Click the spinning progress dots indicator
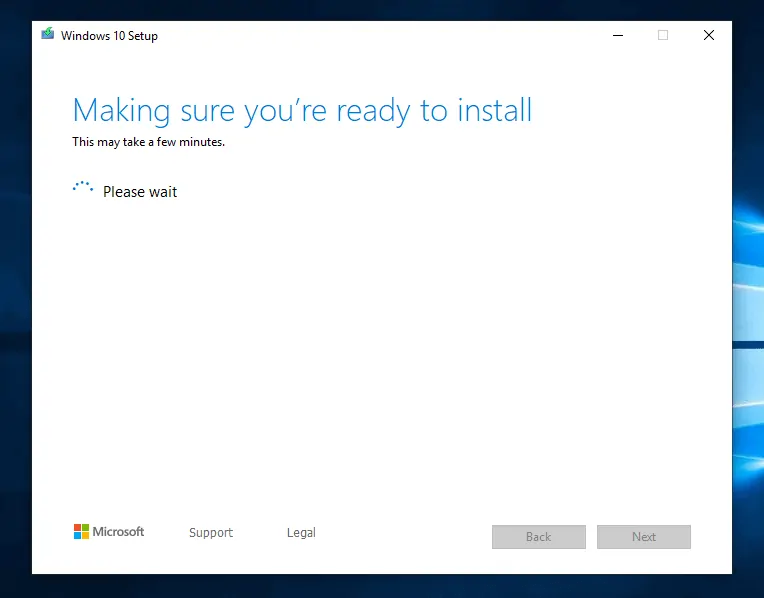The height and width of the screenshot is (598, 764). click(x=83, y=187)
